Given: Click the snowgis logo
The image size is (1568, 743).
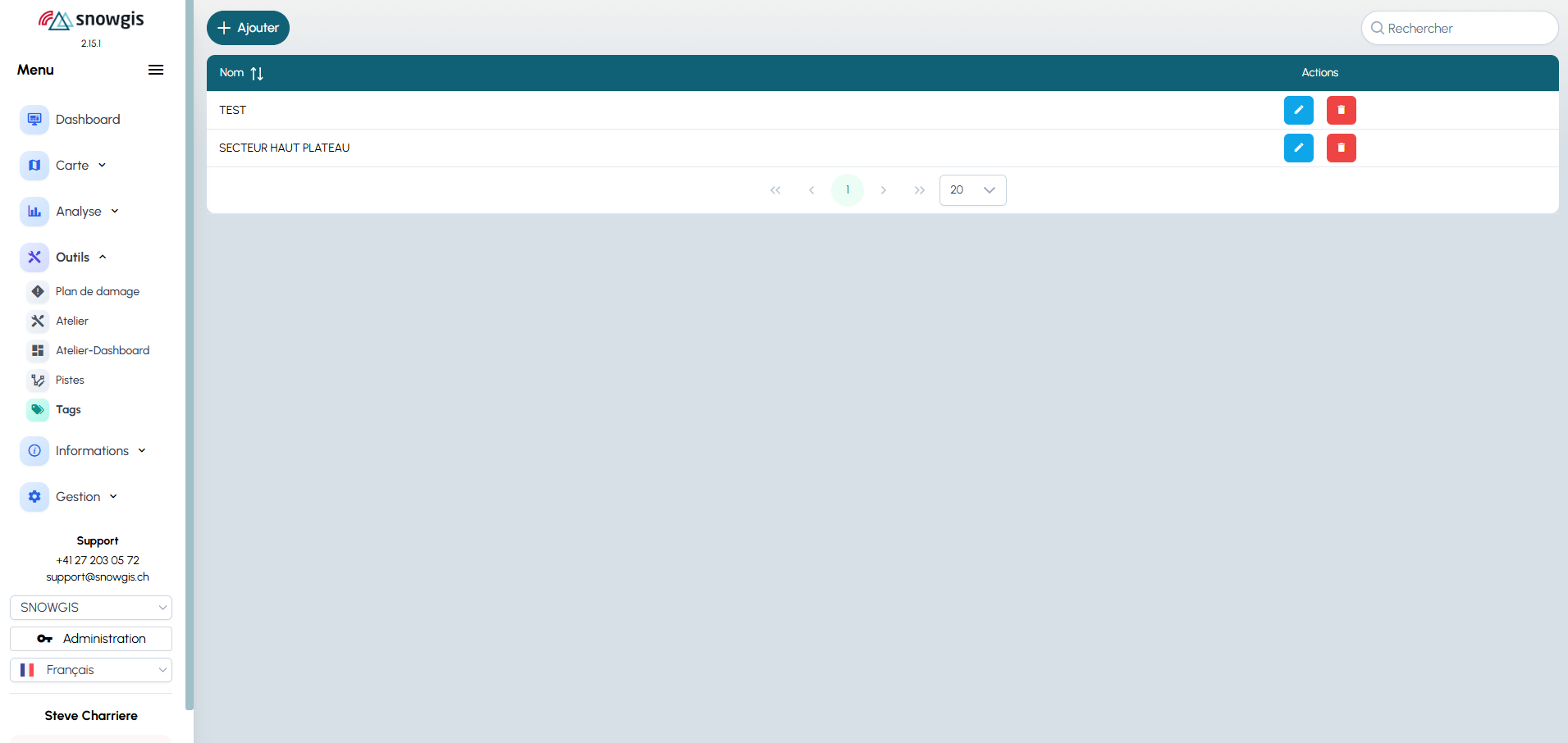Looking at the screenshot, I should point(91,20).
